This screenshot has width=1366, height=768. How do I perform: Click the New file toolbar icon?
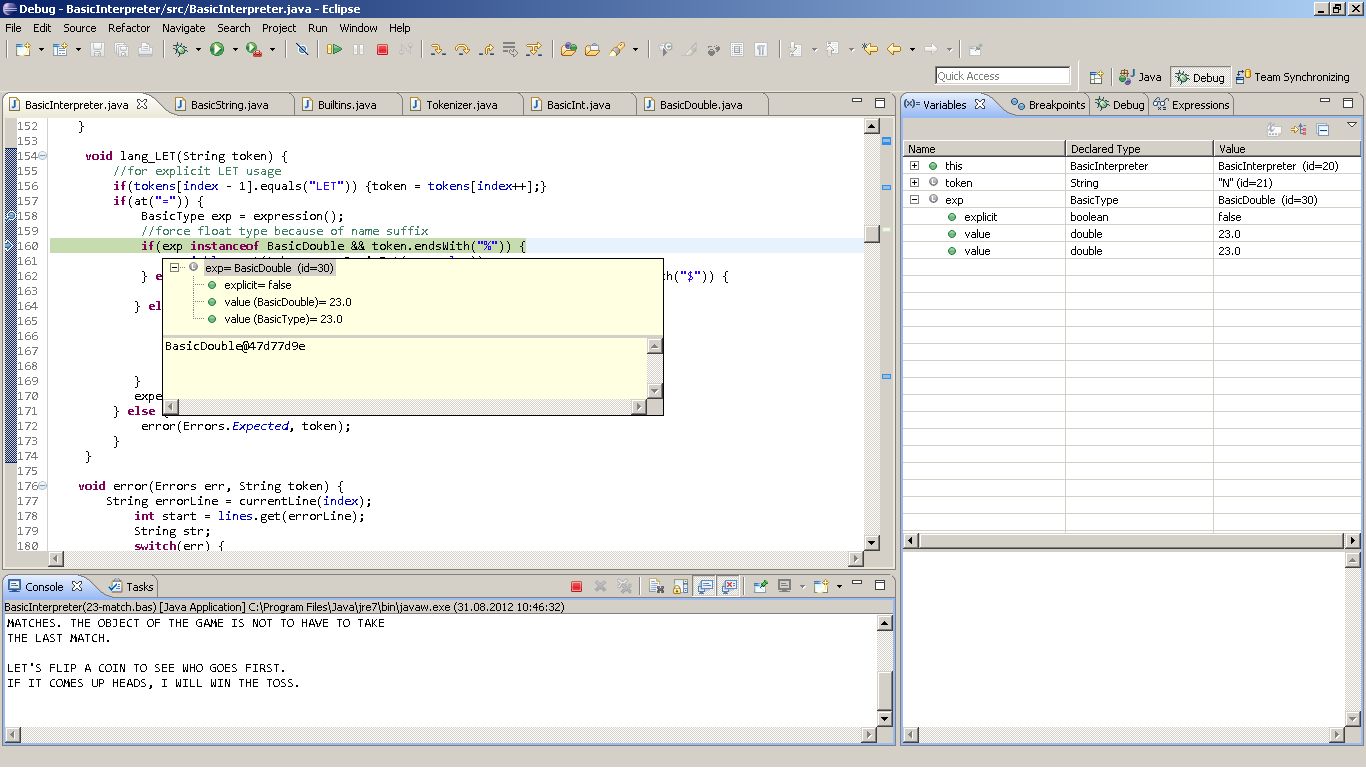tap(22, 49)
